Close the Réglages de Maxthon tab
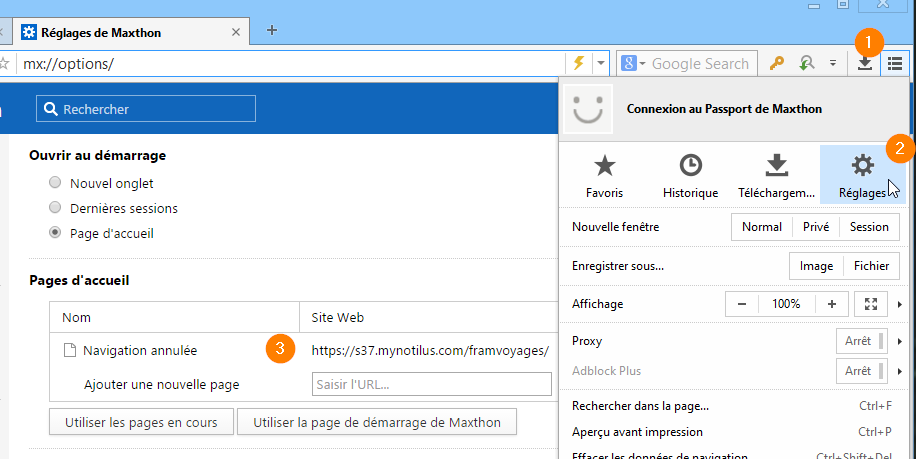 coord(236,32)
